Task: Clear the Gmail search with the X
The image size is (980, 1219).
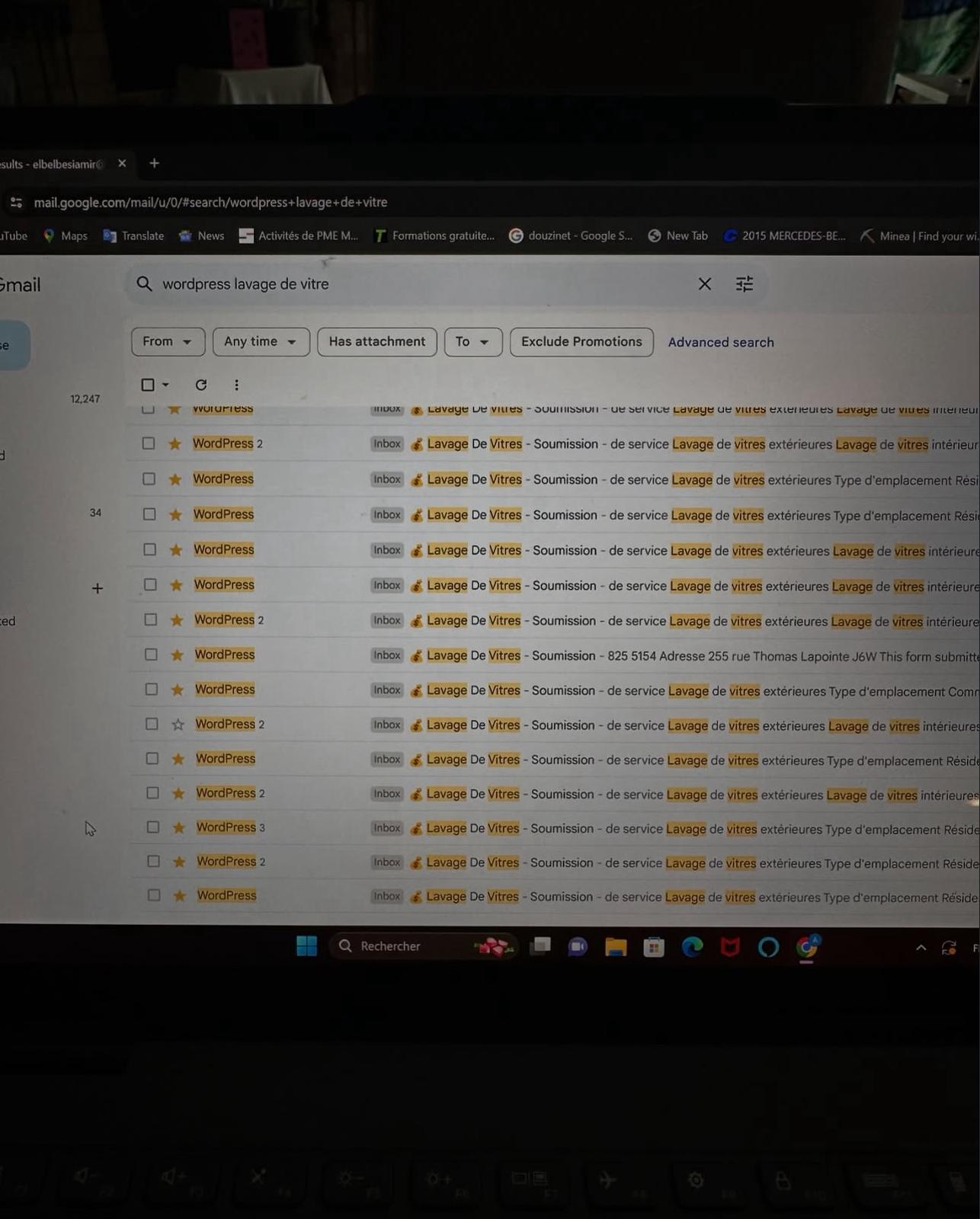Action: tap(705, 284)
